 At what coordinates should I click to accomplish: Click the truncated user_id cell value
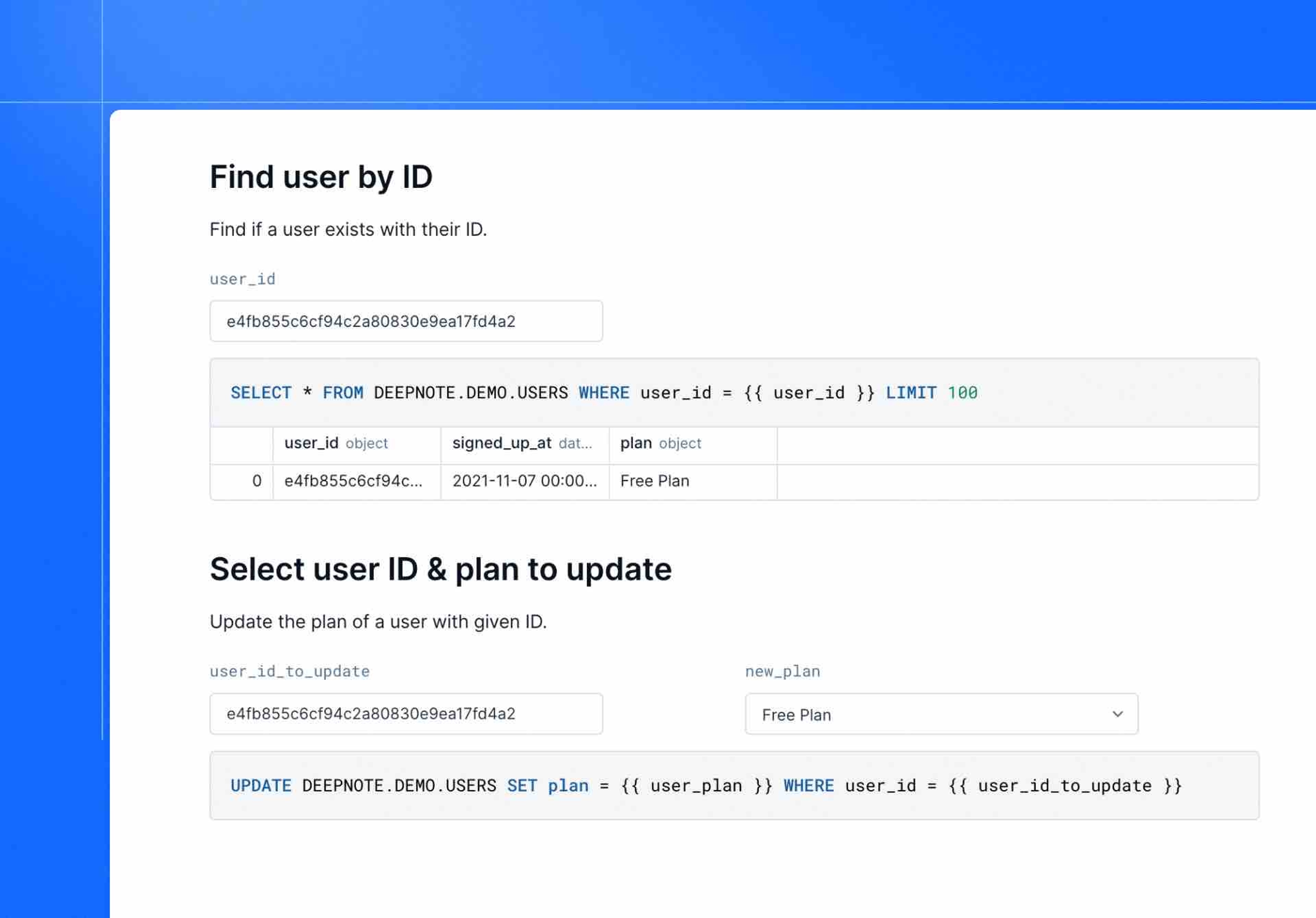point(354,481)
